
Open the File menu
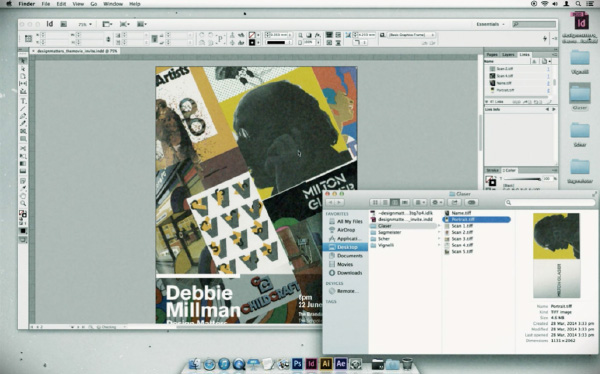coord(46,4)
